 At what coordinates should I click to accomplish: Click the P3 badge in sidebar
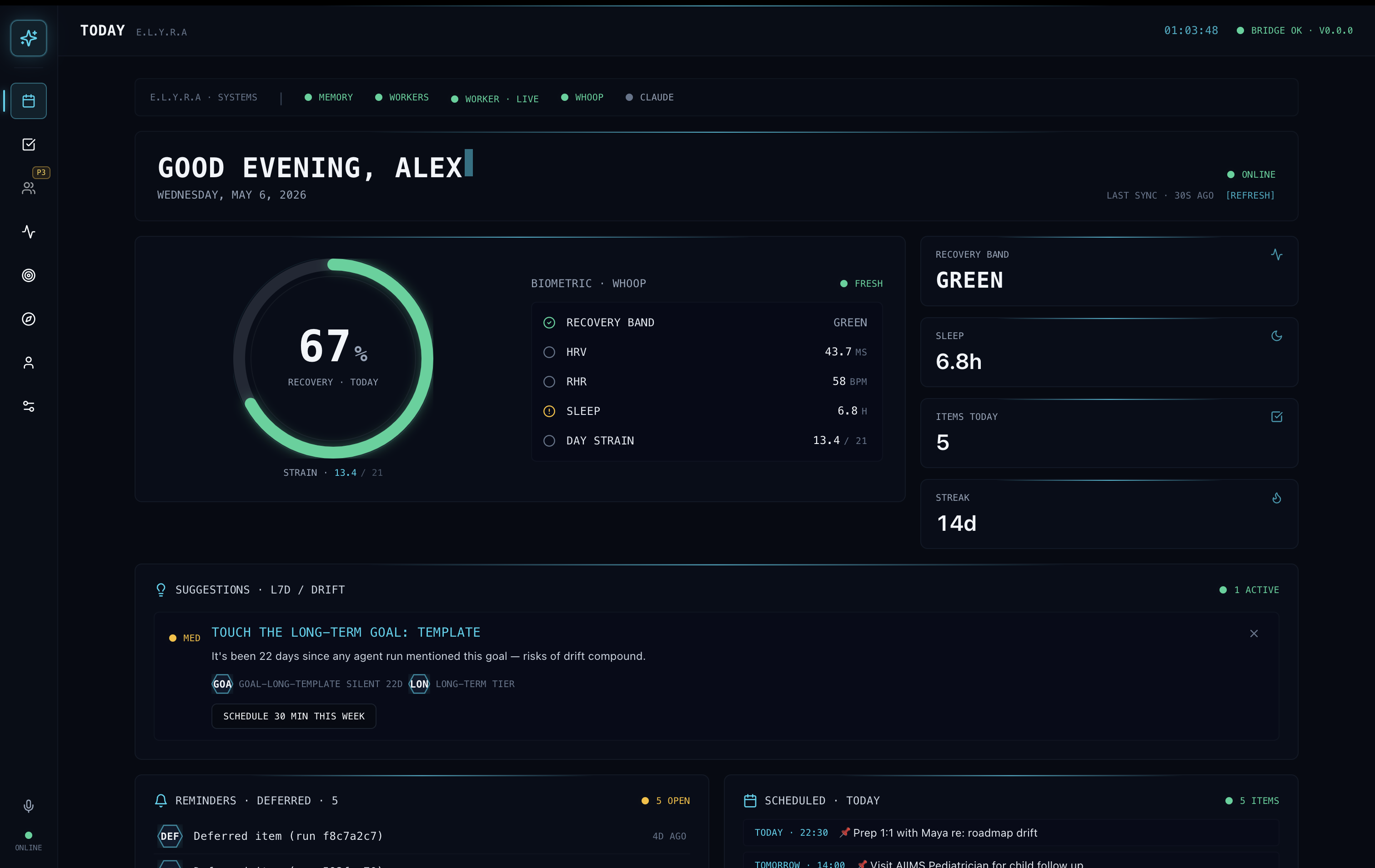pyautogui.click(x=41, y=172)
